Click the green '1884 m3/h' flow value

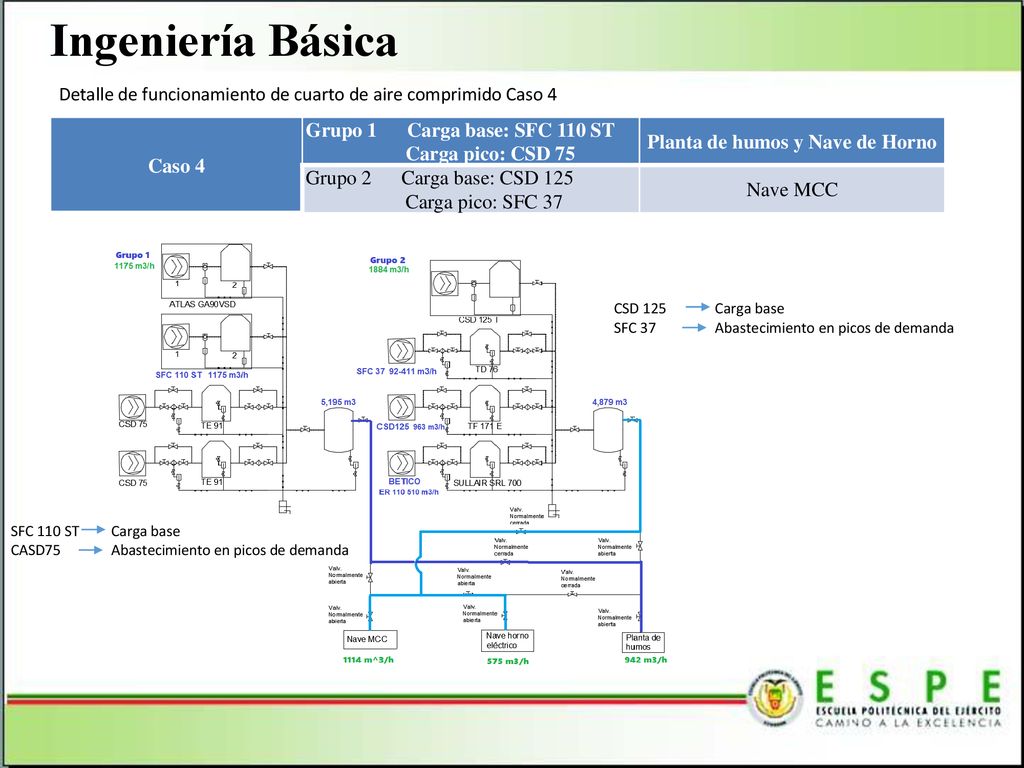point(389,269)
